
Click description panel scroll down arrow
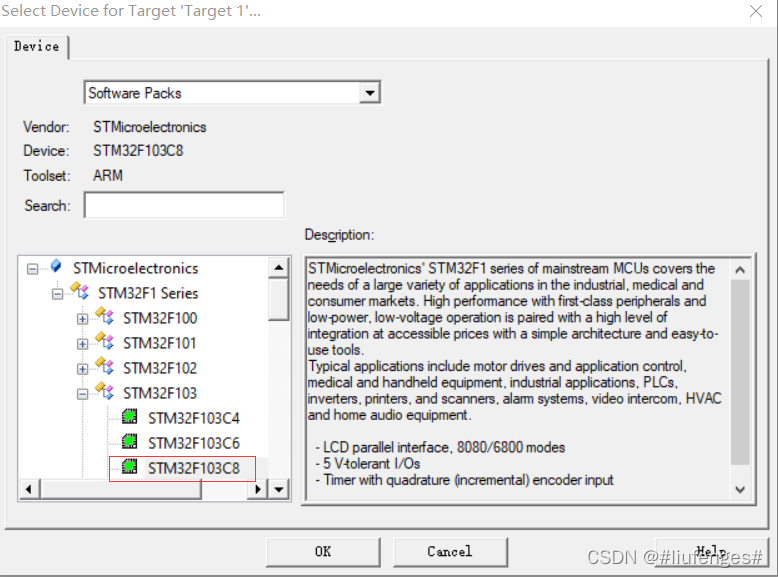[x=740, y=489]
